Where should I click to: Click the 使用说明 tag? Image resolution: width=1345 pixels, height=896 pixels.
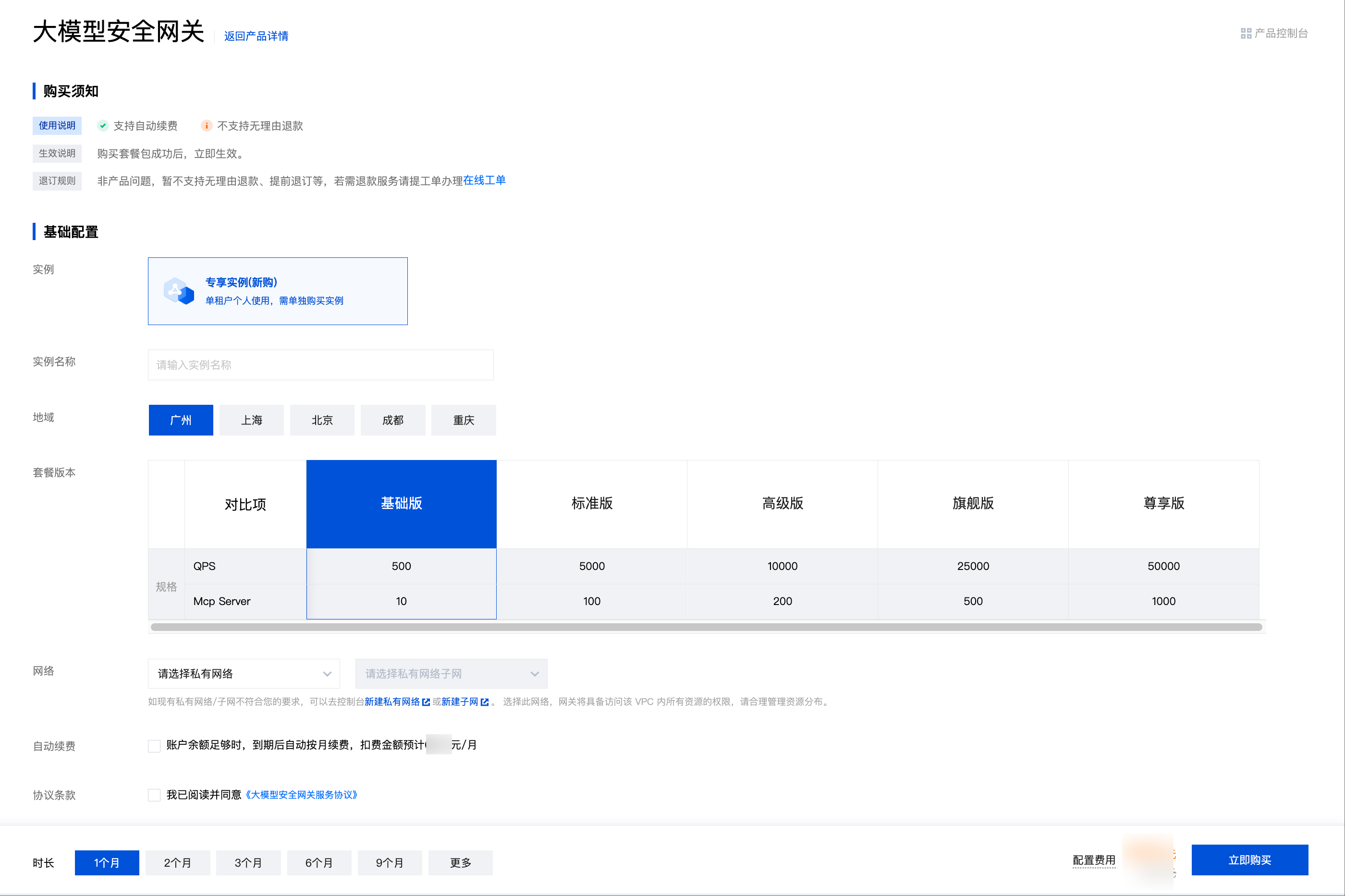57,126
